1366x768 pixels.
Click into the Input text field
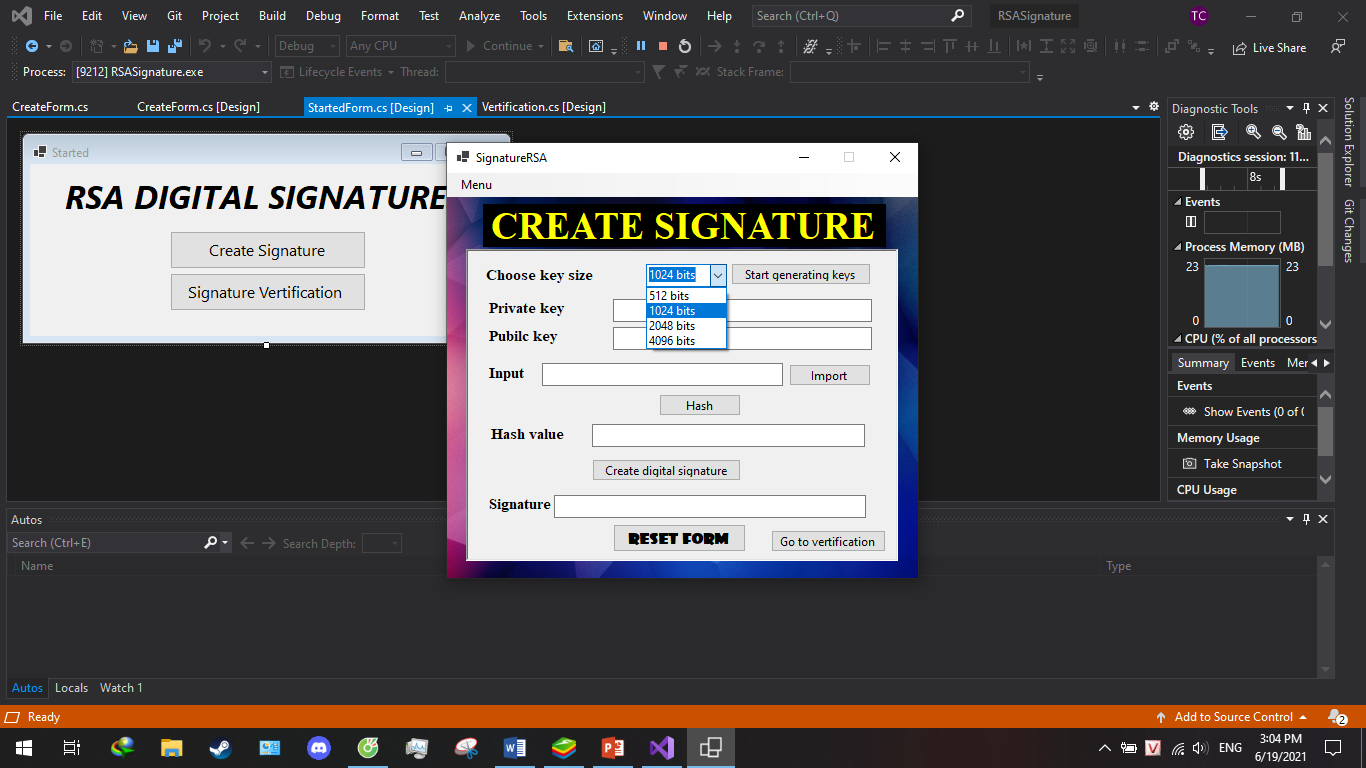pyautogui.click(x=662, y=374)
